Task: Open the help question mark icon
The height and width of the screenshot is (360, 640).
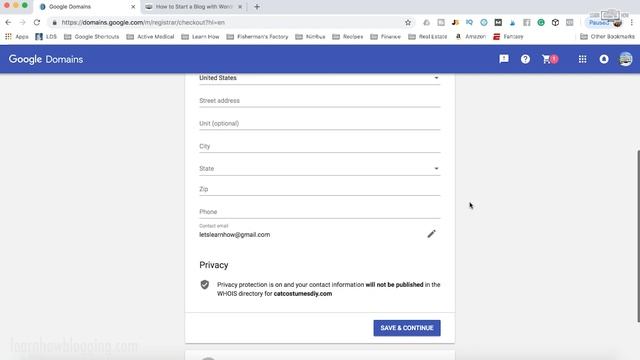Action: pyautogui.click(x=525, y=59)
